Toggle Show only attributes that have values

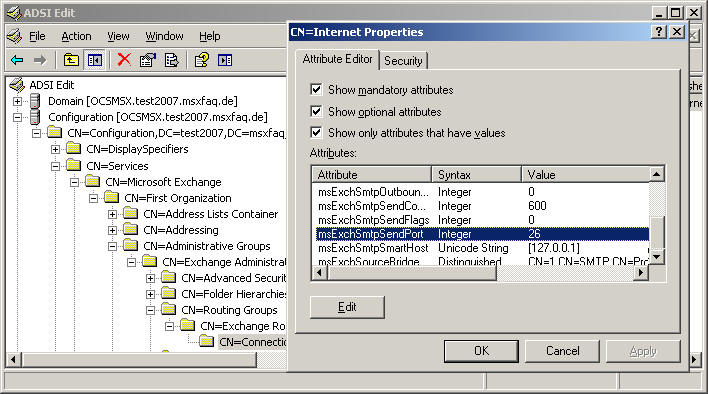pyautogui.click(x=317, y=132)
